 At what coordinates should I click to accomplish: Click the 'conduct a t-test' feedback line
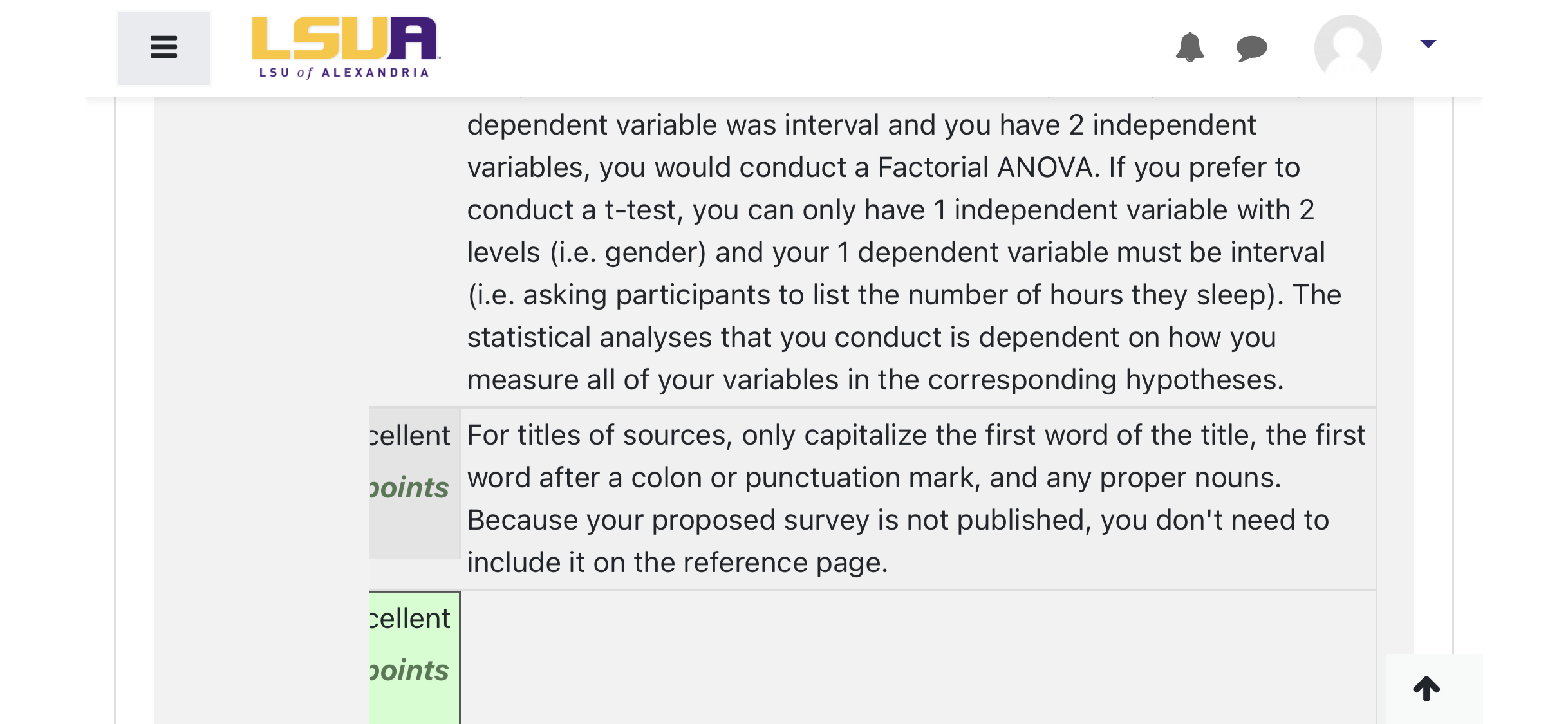pos(891,210)
